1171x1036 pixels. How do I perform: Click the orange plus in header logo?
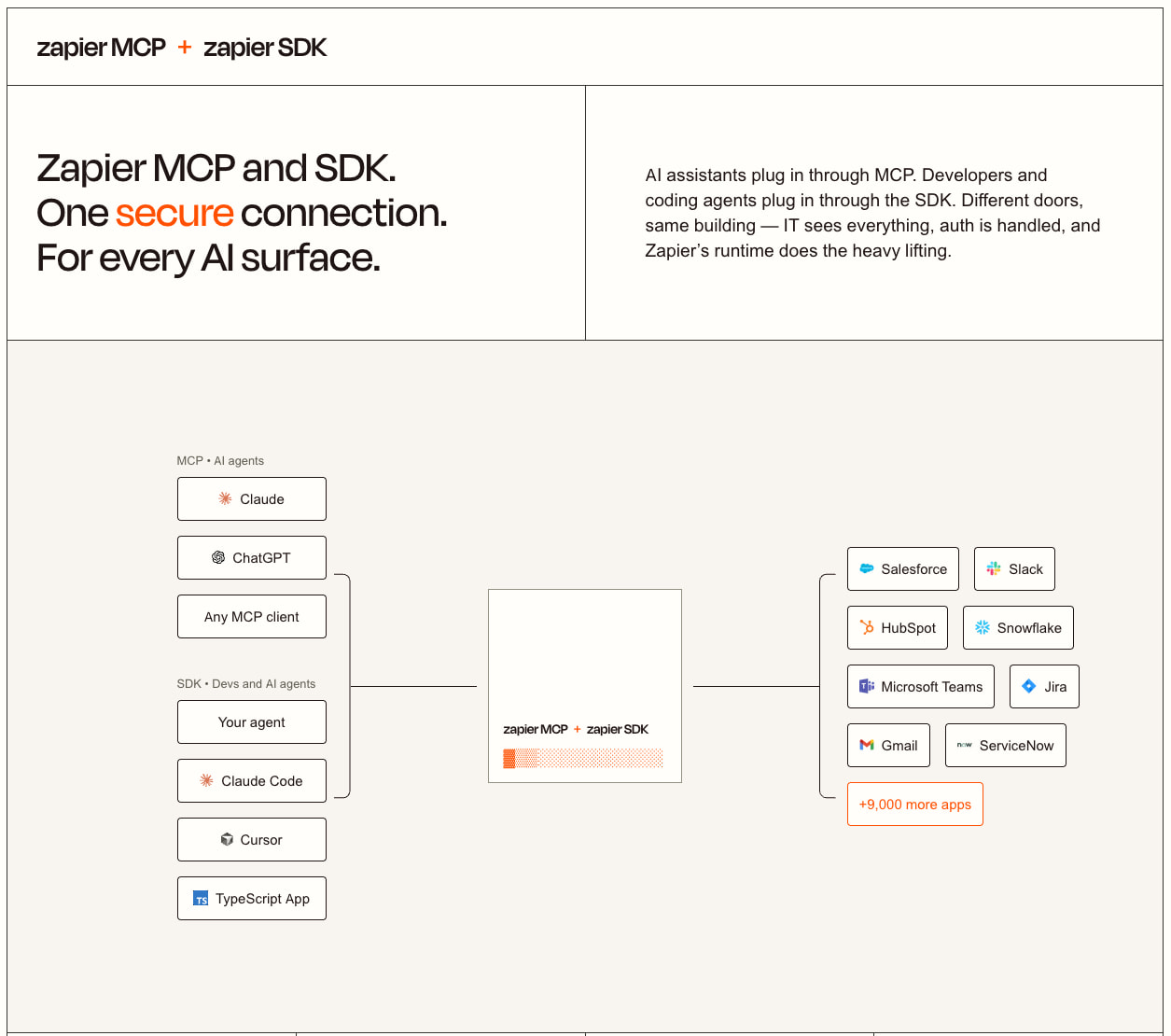point(185,48)
